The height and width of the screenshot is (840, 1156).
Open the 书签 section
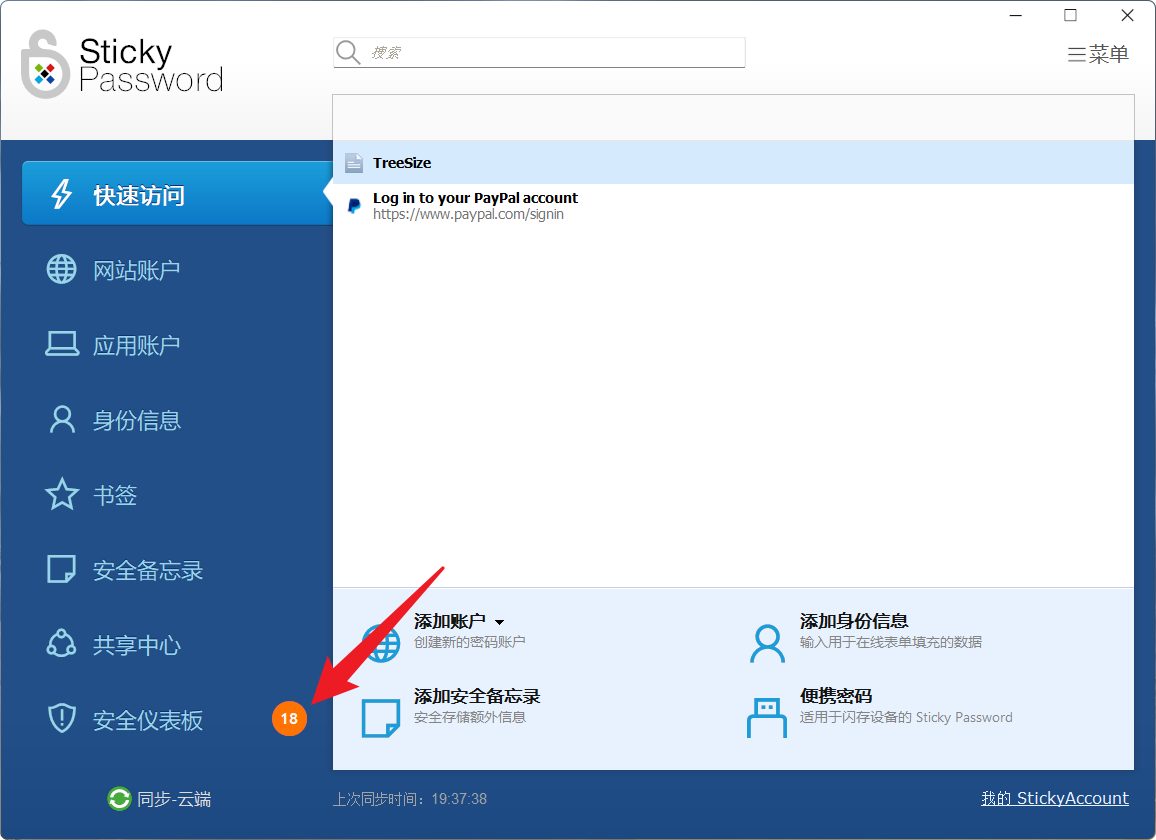[115, 495]
